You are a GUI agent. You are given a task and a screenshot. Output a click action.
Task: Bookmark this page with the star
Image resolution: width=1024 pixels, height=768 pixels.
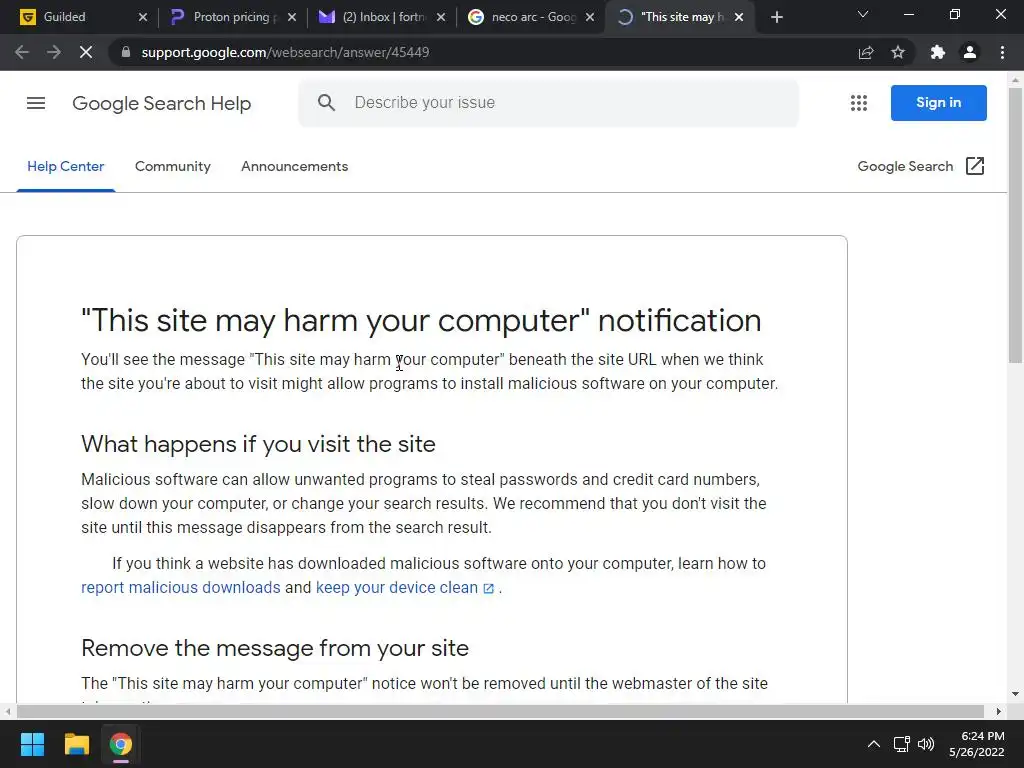tap(898, 52)
